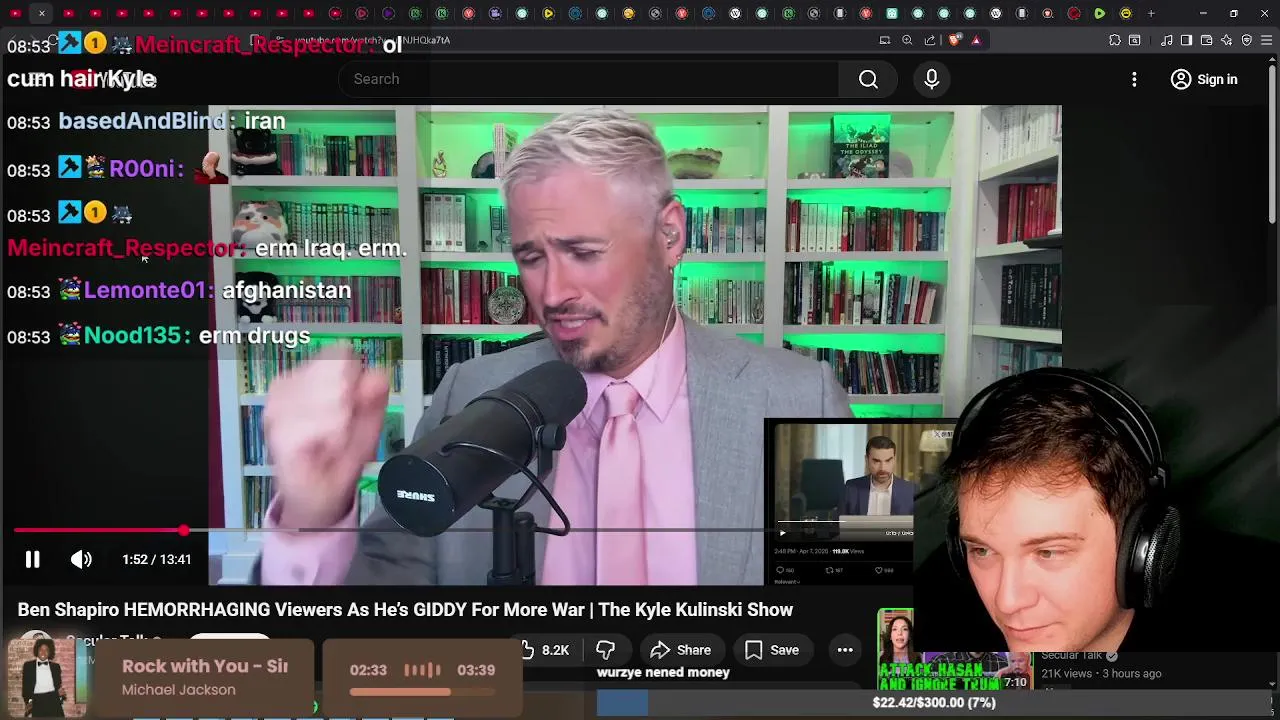Click chat username basedAndBlind
The width and height of the screenshot is (1280, 720).
[142, 121]
